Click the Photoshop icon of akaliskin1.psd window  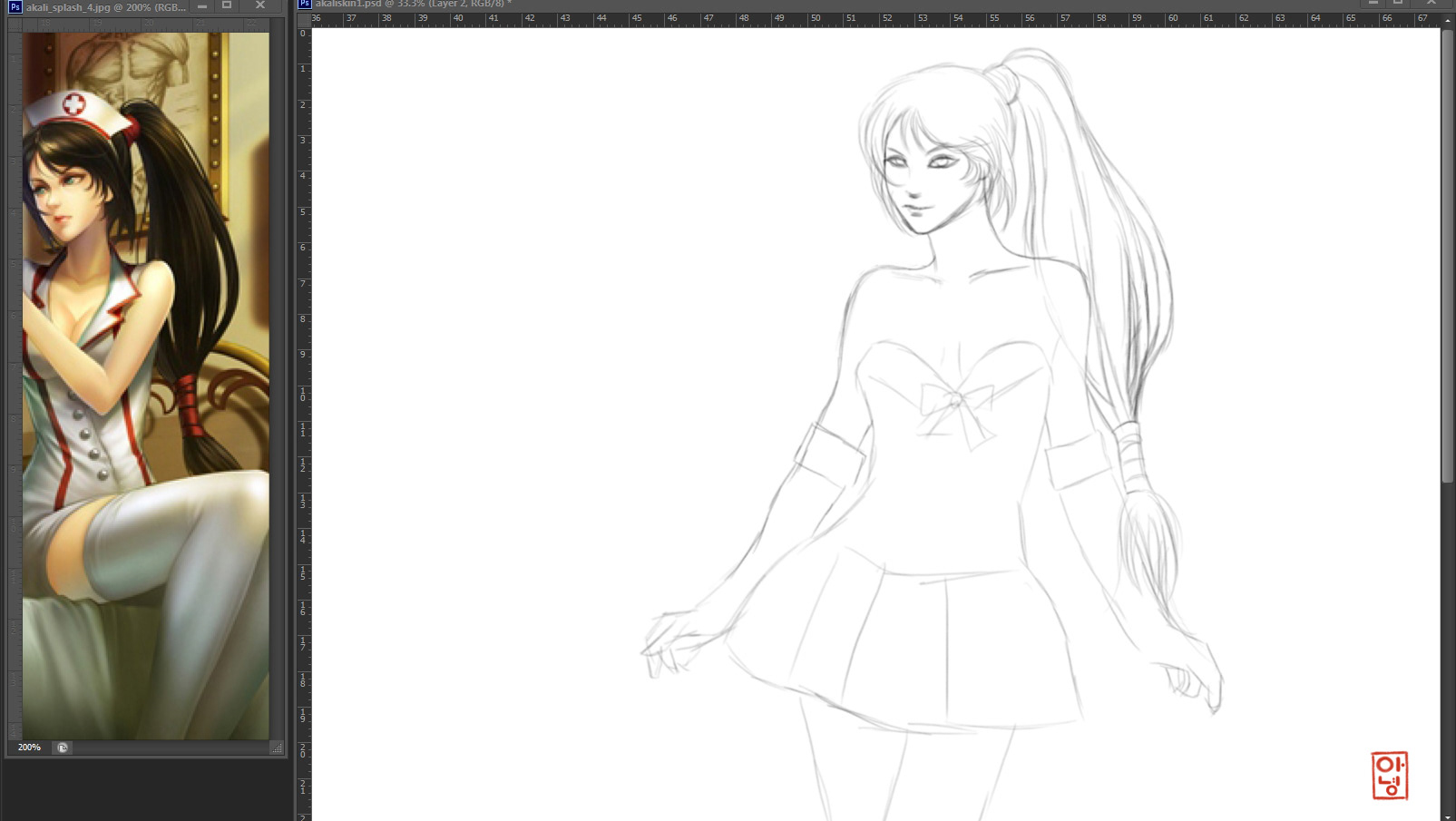305,4
